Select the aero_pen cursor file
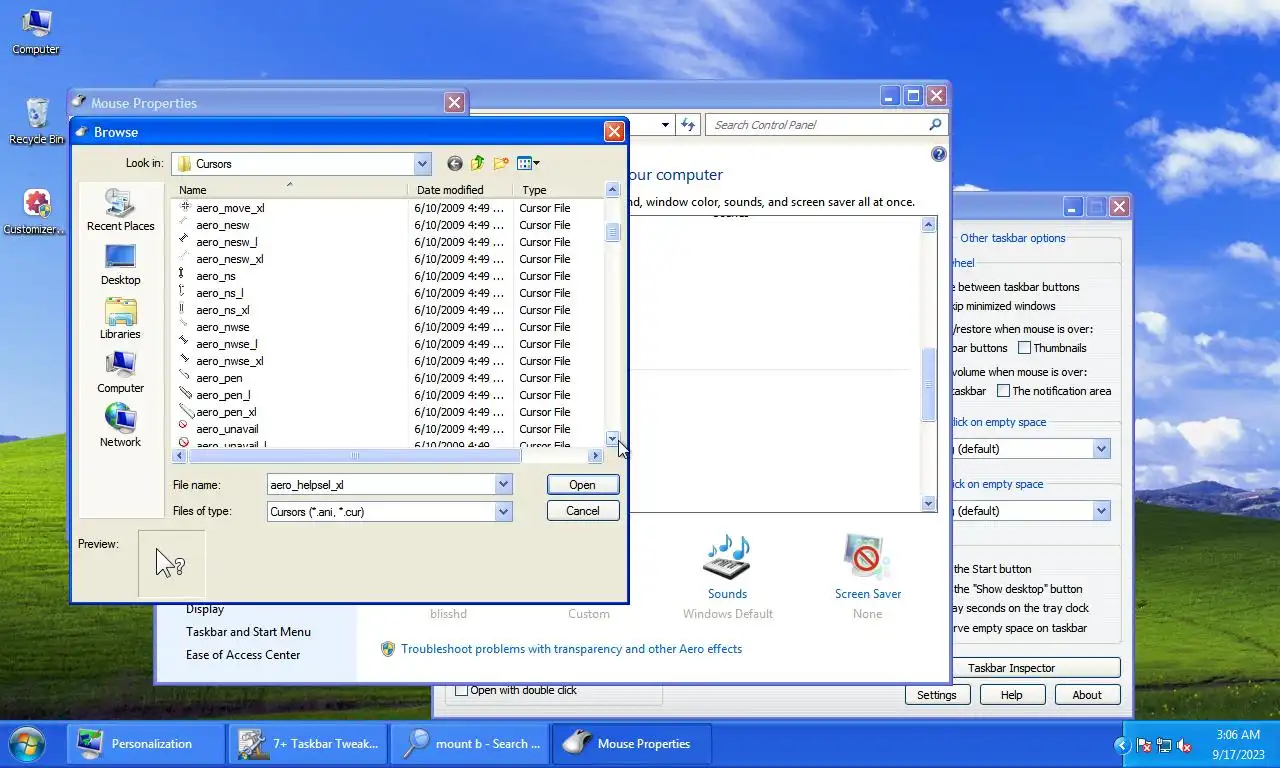Image resolution: width=1280 pixels, height=768 pixels. (x=219, y=378)
